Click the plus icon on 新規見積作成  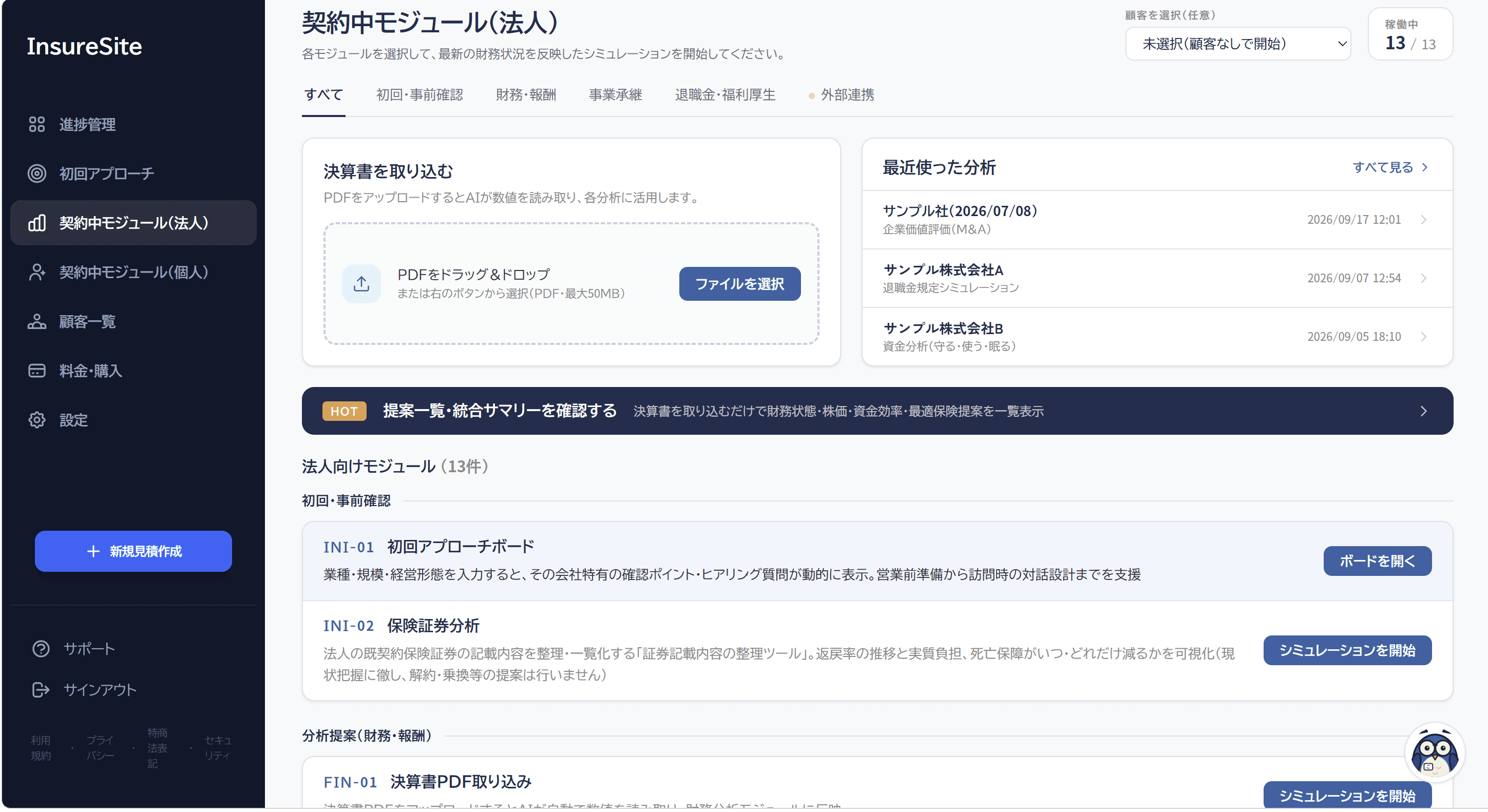93,552
